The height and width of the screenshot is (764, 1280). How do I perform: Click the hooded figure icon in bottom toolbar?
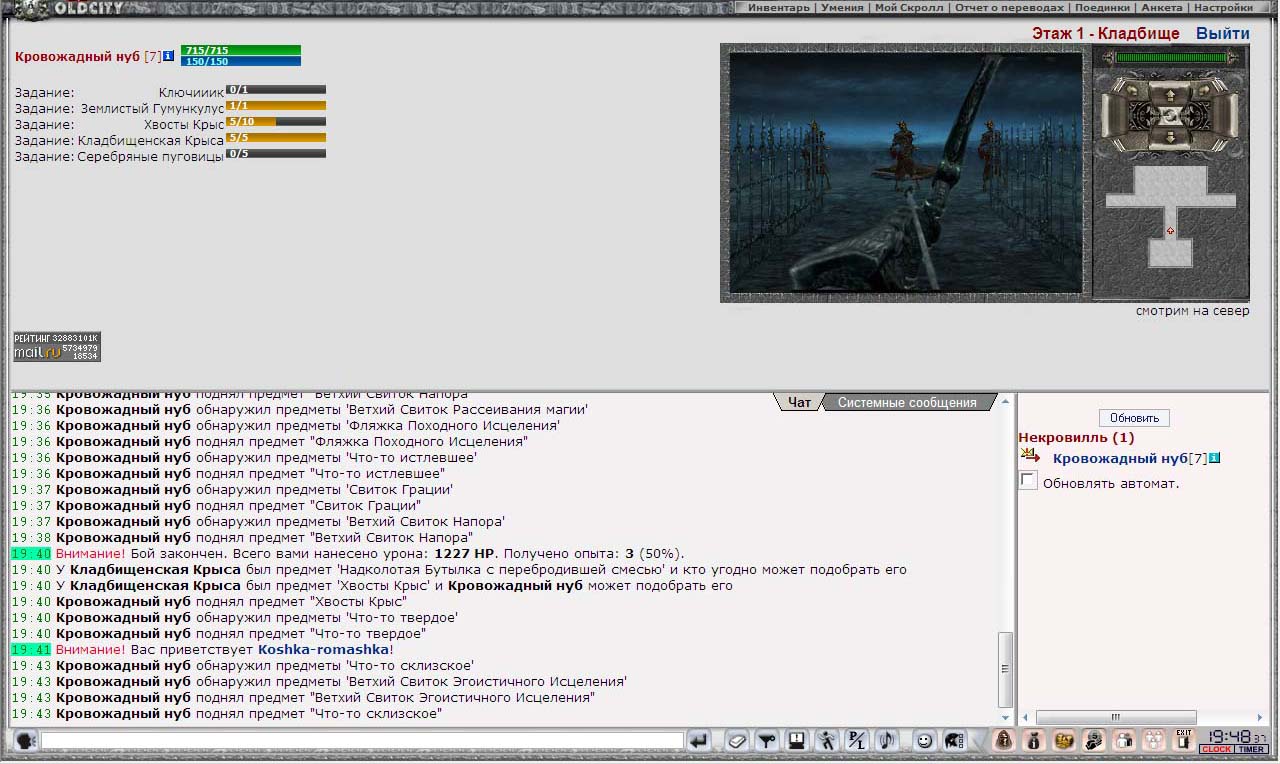click(1004, 741)
